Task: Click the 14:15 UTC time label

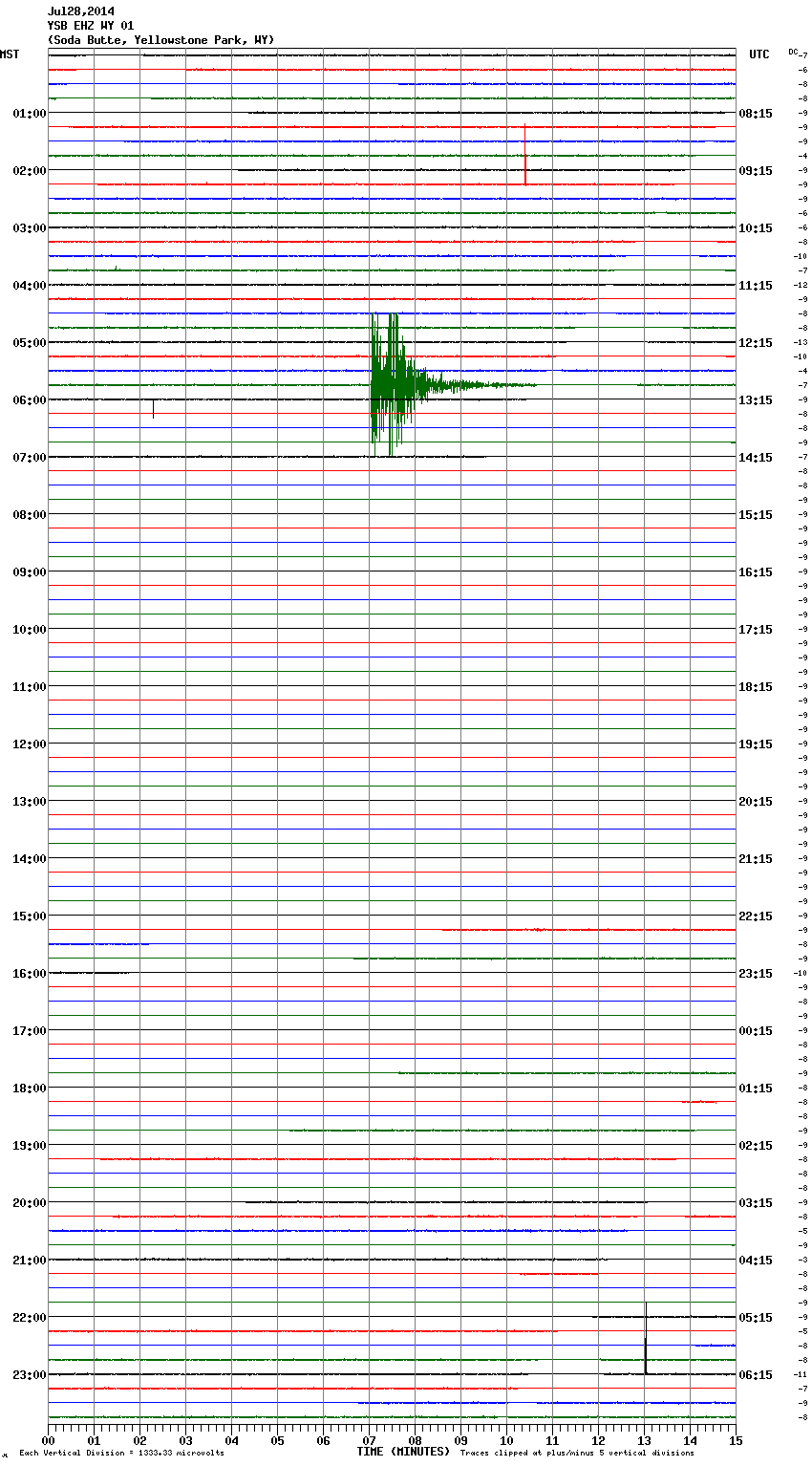Action: click(756, 458)
